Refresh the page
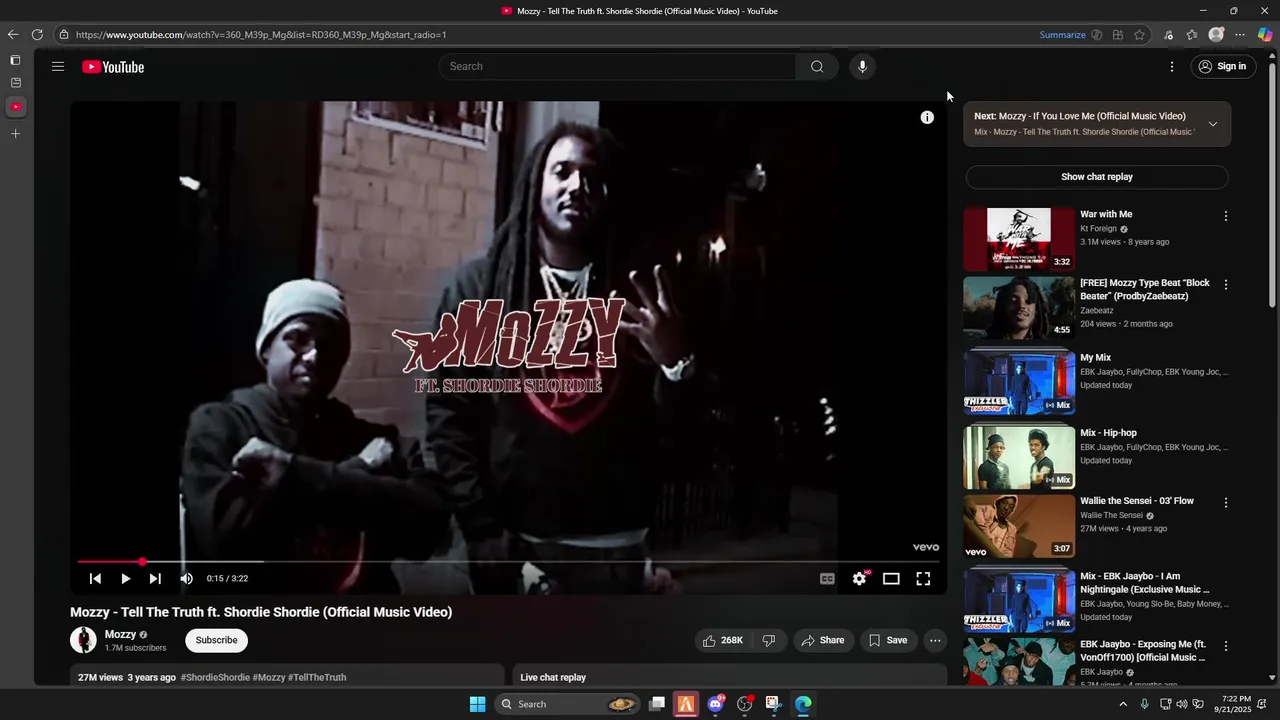 tap(37, 35)
